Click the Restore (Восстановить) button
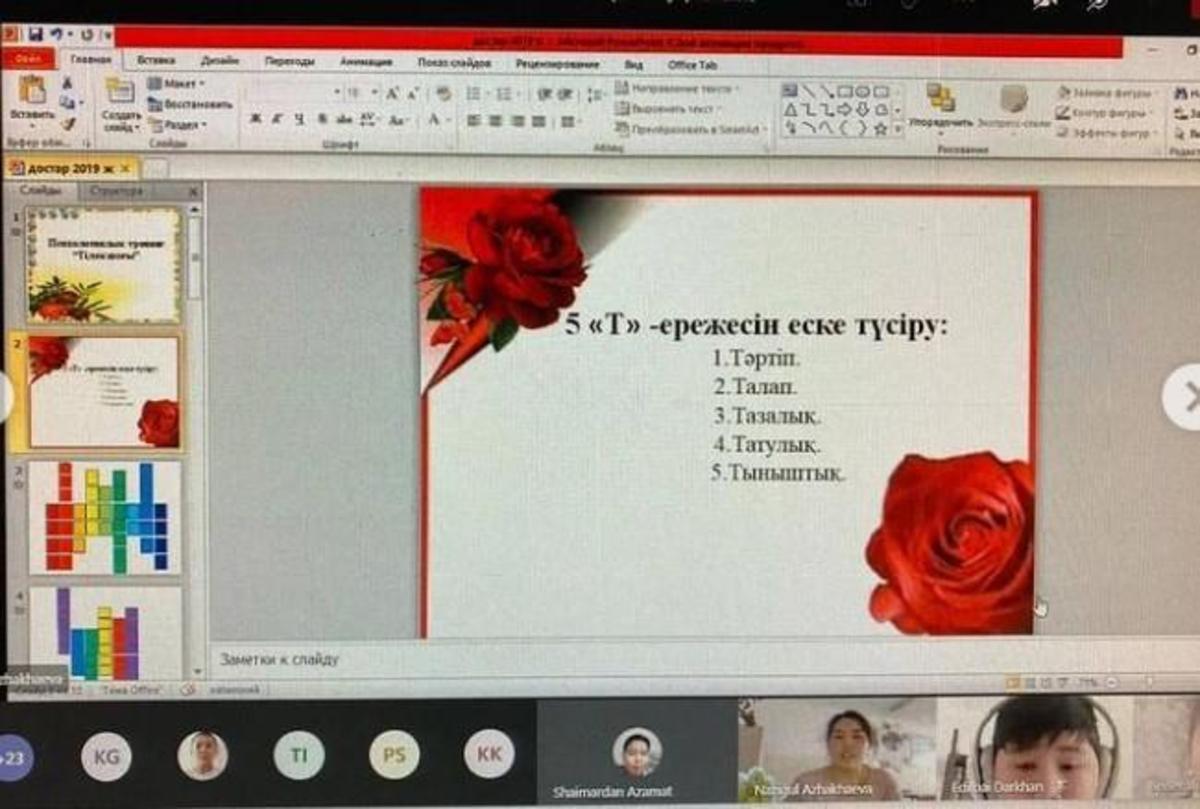This screenshot has height=809, width=1200. [x=190, y=104]
